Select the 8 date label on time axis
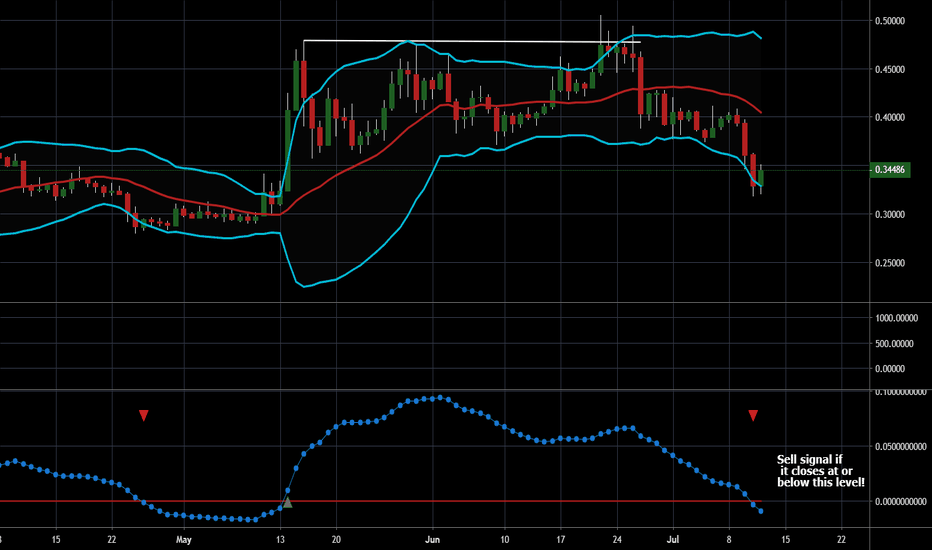The image size is (932, 550). (729, 540)
